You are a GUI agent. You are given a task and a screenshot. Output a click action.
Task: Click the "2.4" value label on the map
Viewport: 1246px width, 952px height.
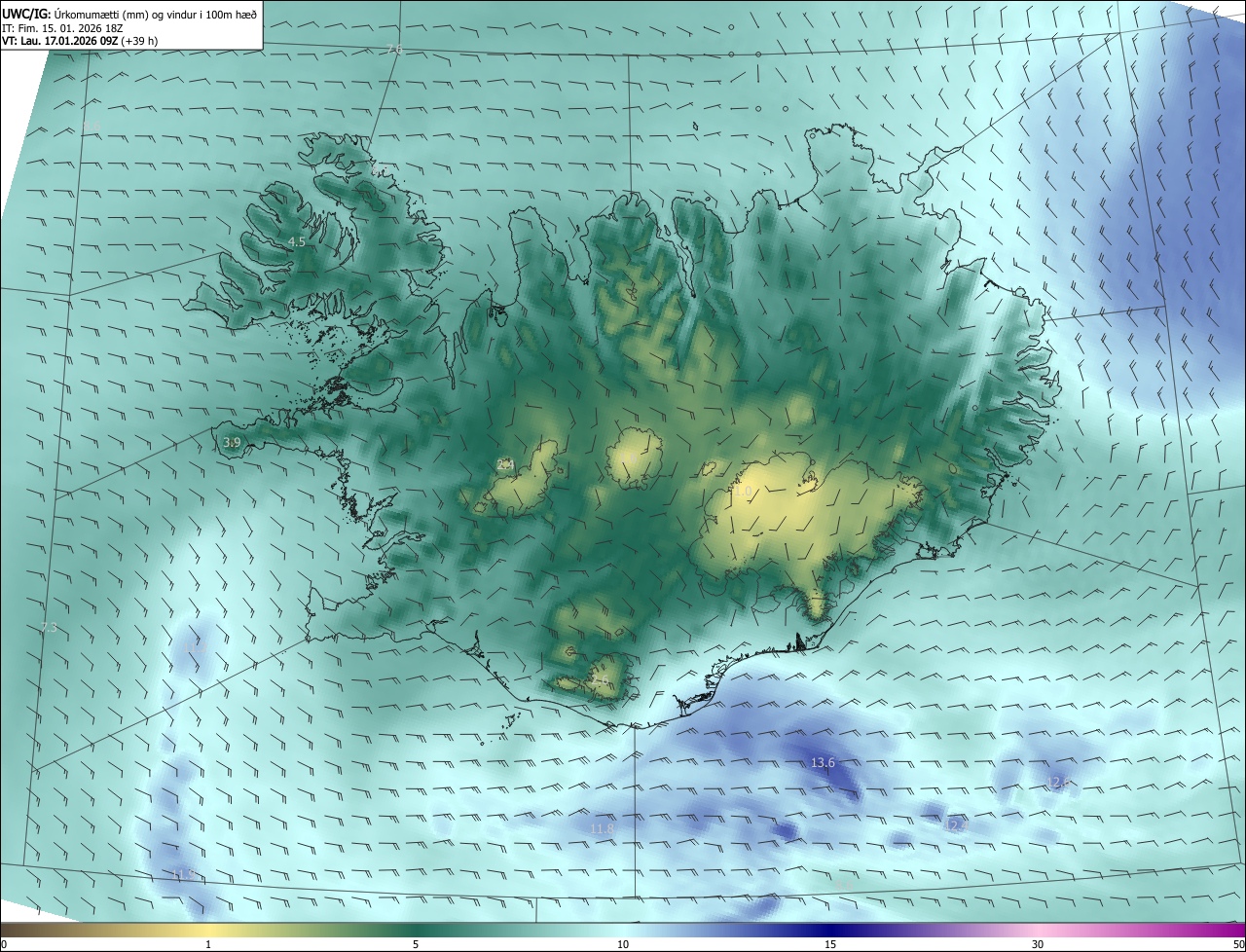coord(504,464)
